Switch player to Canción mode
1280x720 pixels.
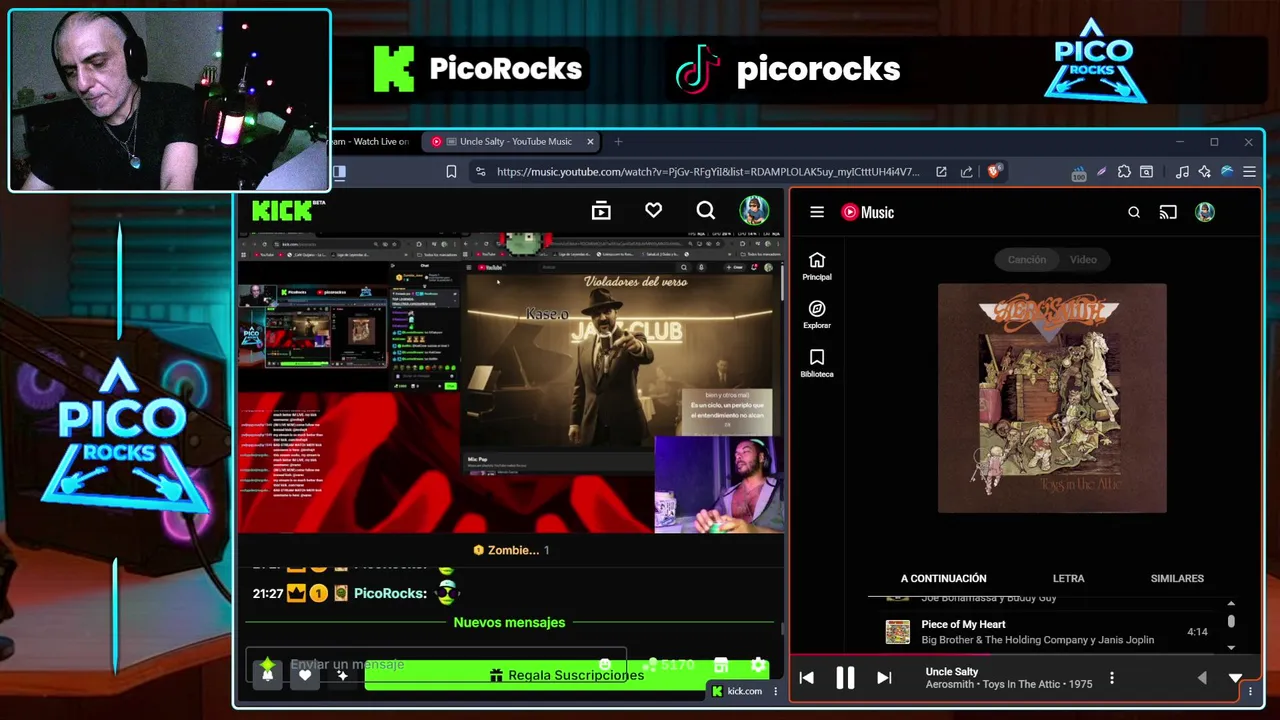pyautogui.click(x=1026, y=260)
